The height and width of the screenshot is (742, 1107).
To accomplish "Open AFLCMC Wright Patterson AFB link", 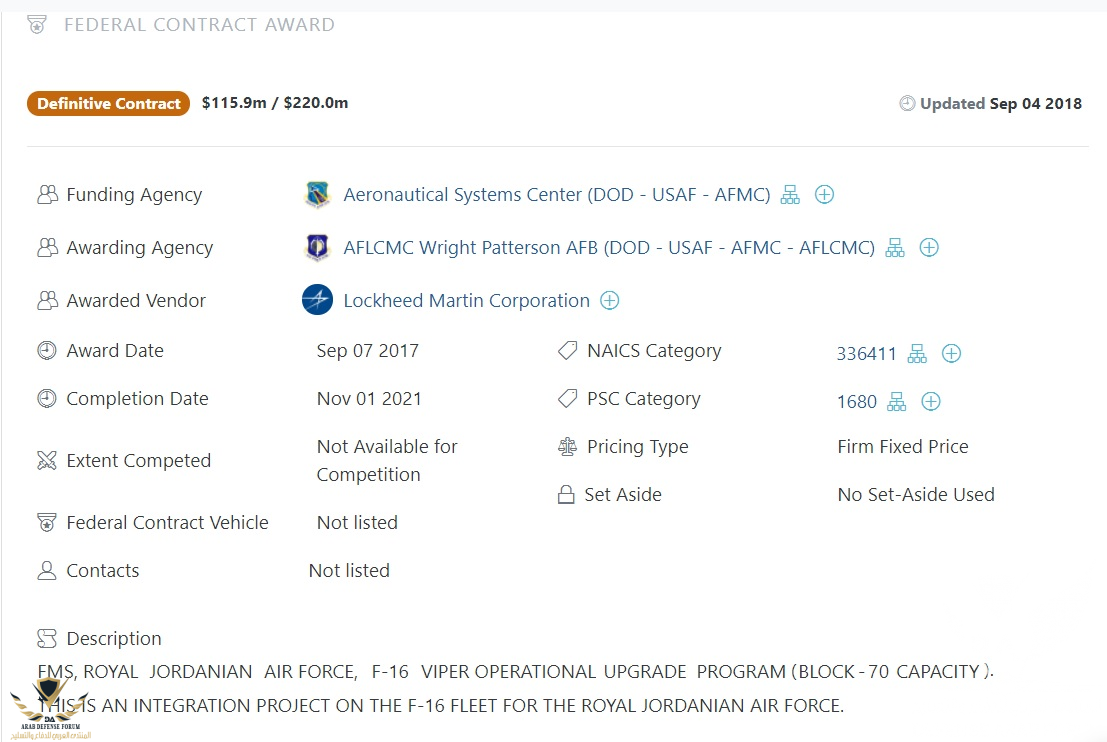I will pyautogui.click(x=608, y=248).
